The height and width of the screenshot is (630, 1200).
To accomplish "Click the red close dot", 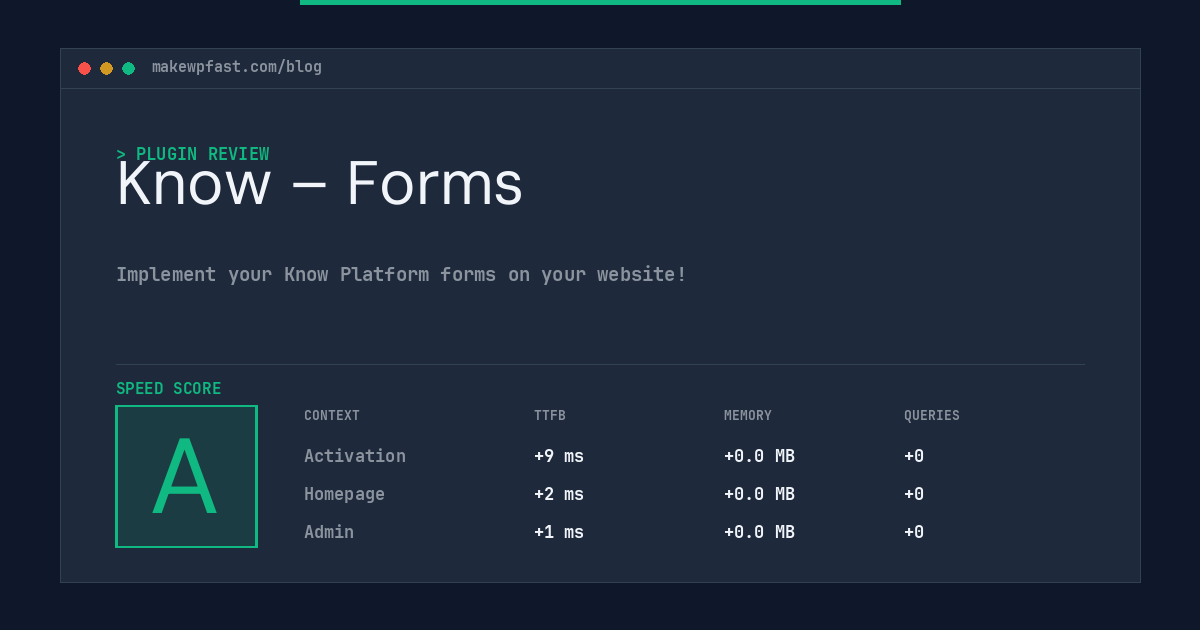I will point(84,68).
